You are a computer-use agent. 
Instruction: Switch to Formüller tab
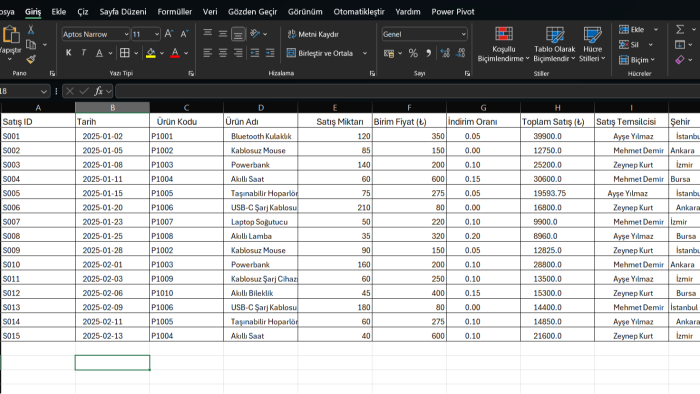pos(175,12)
